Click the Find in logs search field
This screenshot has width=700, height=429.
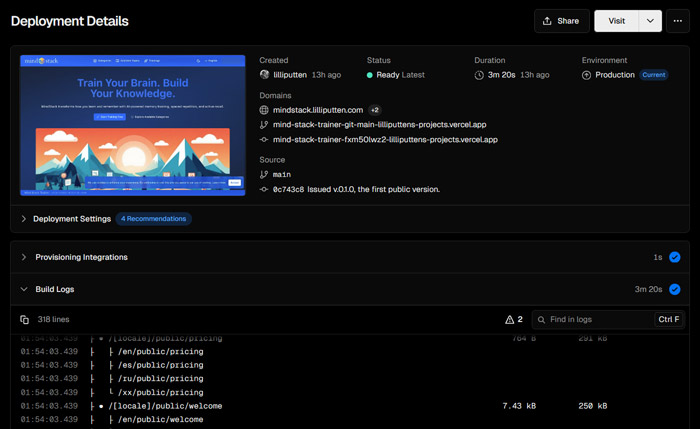point(595,320)
